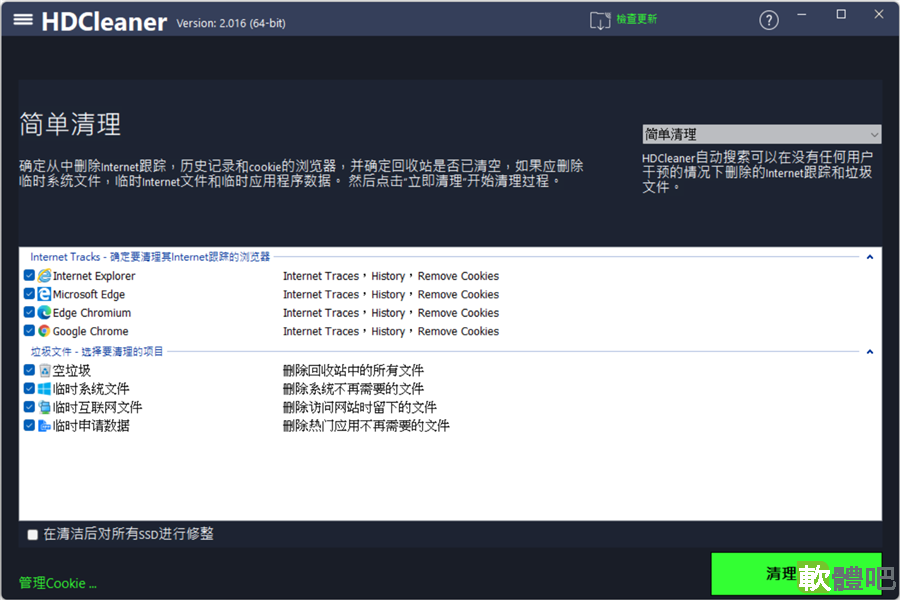The width and height of the screenshot is (900, 600).
Task: Click the Microsoft Edge icon
Action: pos(44,295)
